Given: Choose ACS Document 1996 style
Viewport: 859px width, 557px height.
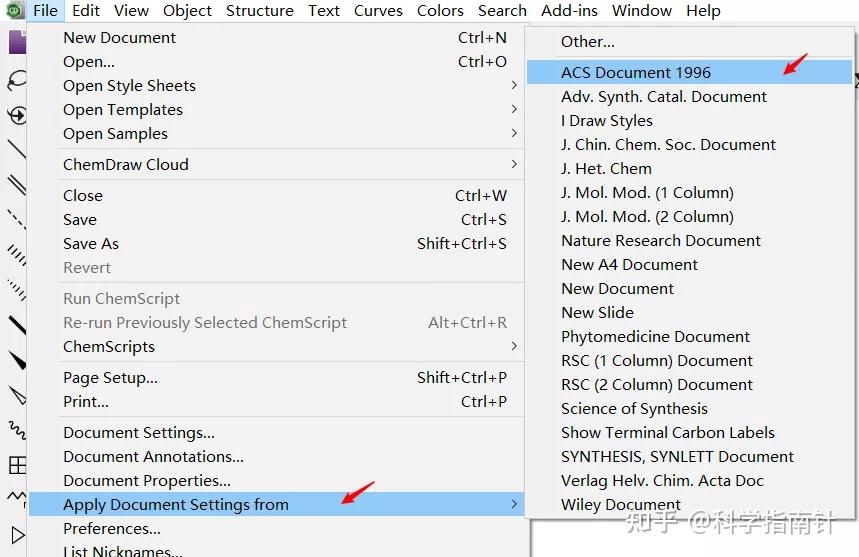Looking at the screenshot, I should coord(636,73).
